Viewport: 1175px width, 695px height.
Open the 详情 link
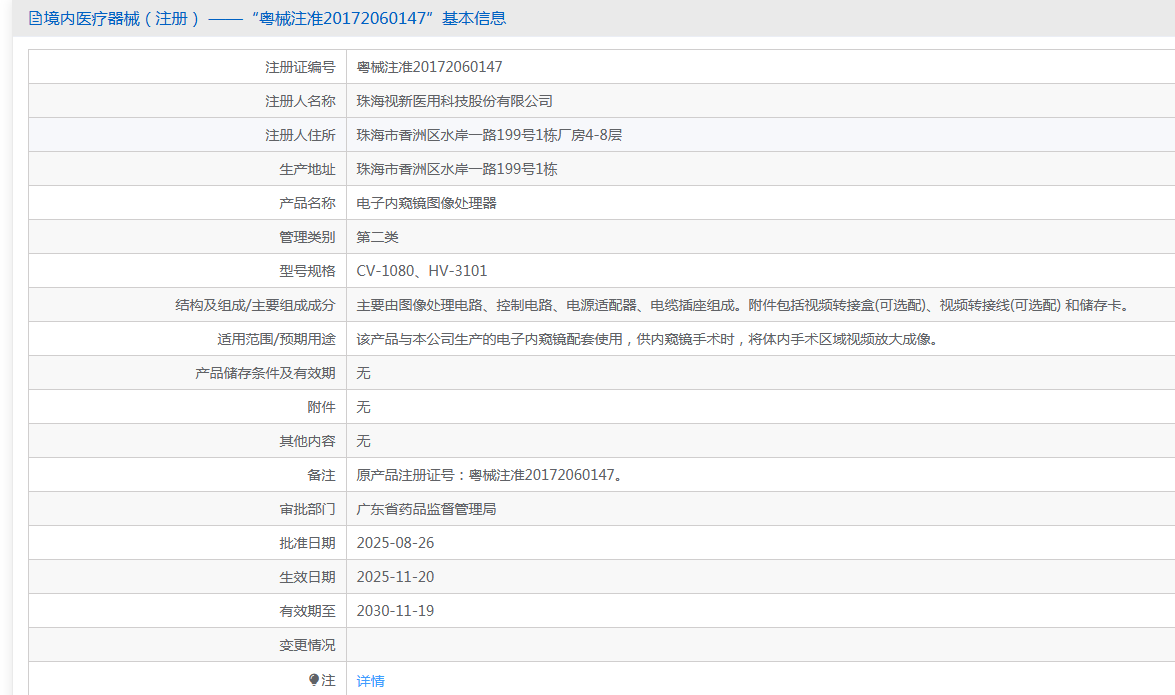pyautogui.click(x=370, y=681)
